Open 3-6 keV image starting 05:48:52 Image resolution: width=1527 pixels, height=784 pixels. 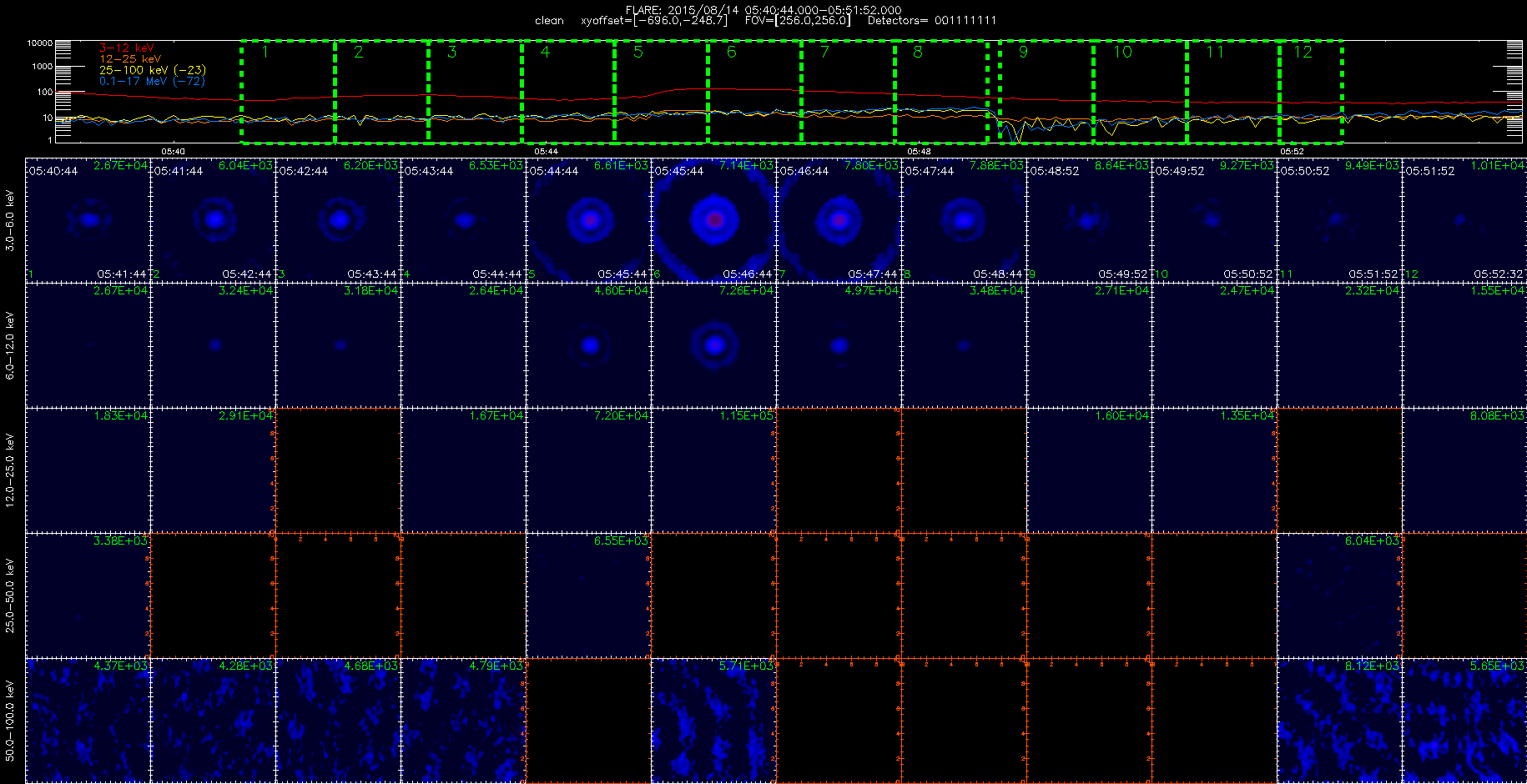pos(1089,220)
